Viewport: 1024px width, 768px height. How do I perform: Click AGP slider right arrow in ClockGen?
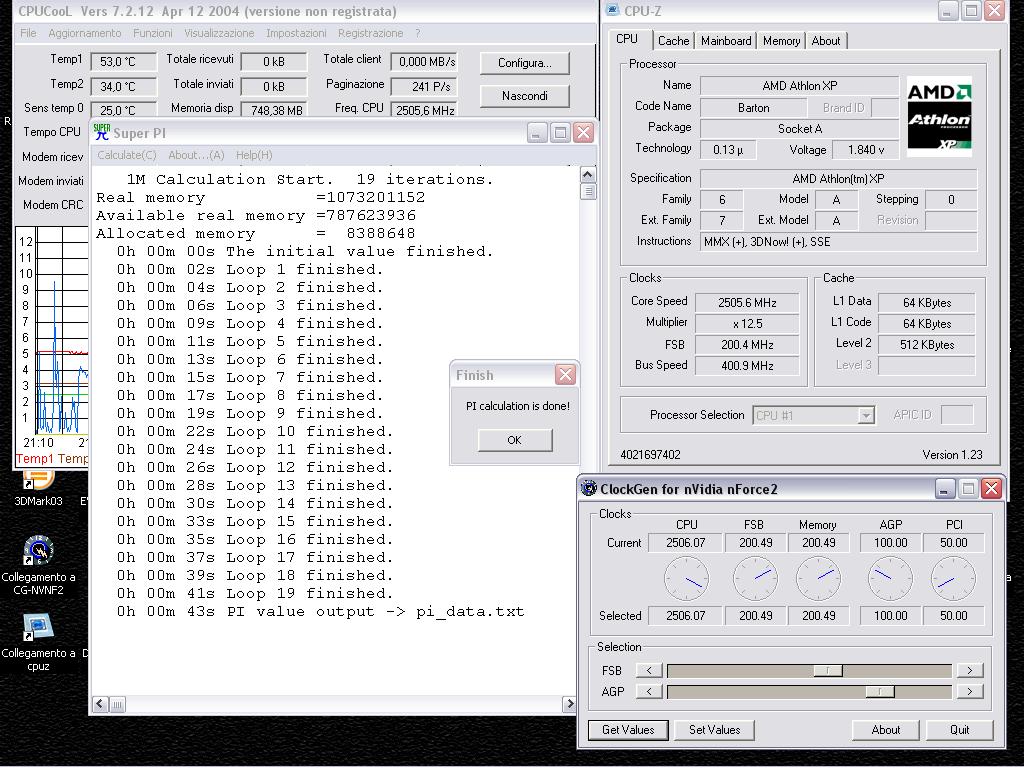coord(970,691)
